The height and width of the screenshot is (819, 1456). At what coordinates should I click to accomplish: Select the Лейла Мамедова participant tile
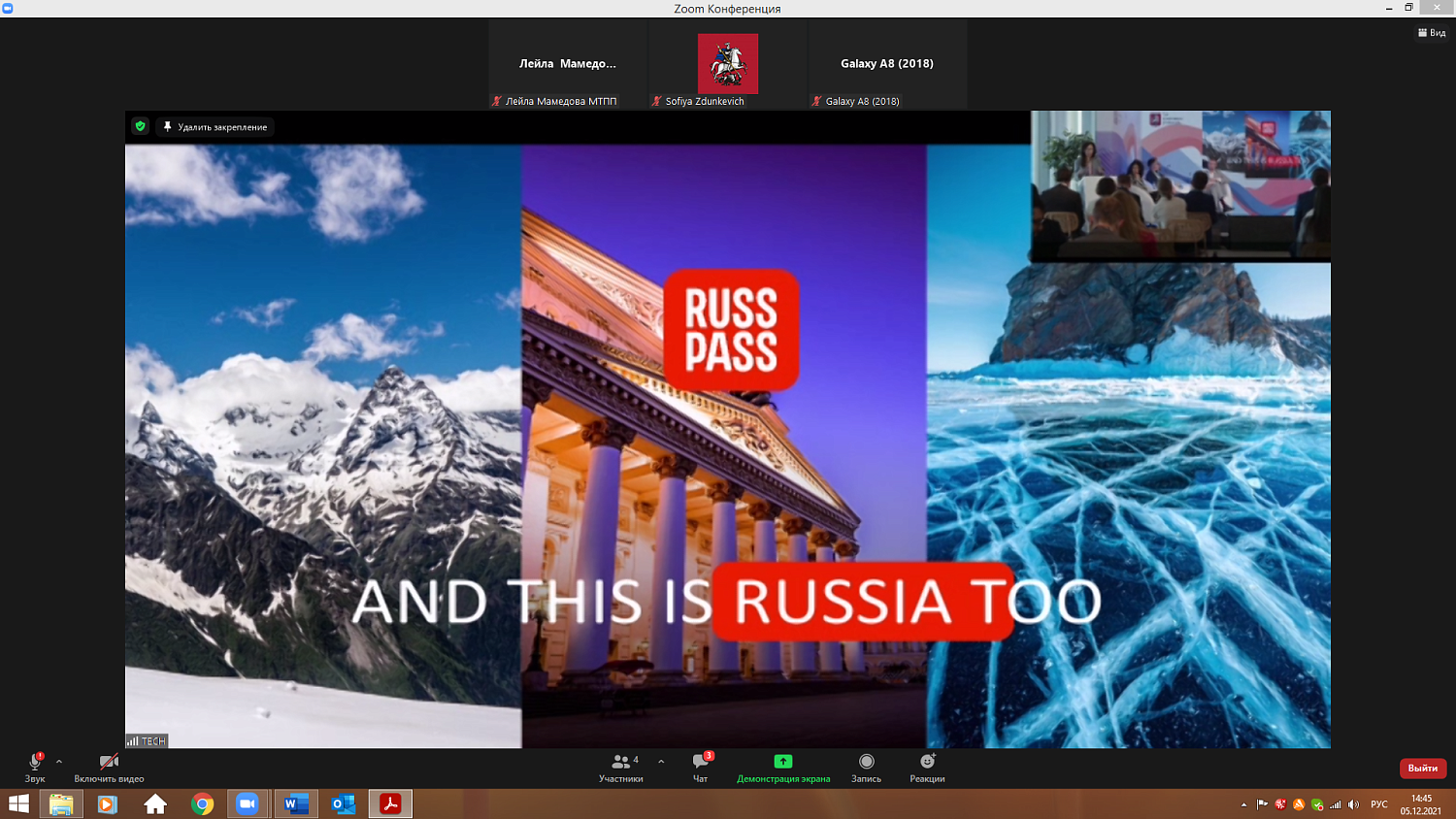[568, 64]
